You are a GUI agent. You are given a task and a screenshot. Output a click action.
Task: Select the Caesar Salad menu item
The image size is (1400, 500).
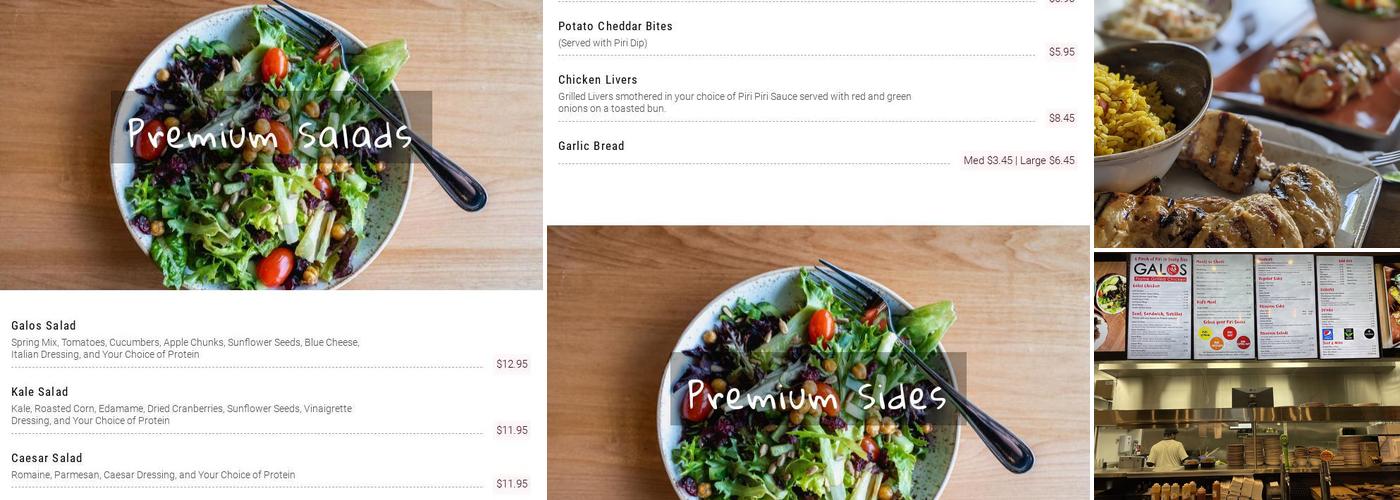pyautogui.click(x=47, y=458)
